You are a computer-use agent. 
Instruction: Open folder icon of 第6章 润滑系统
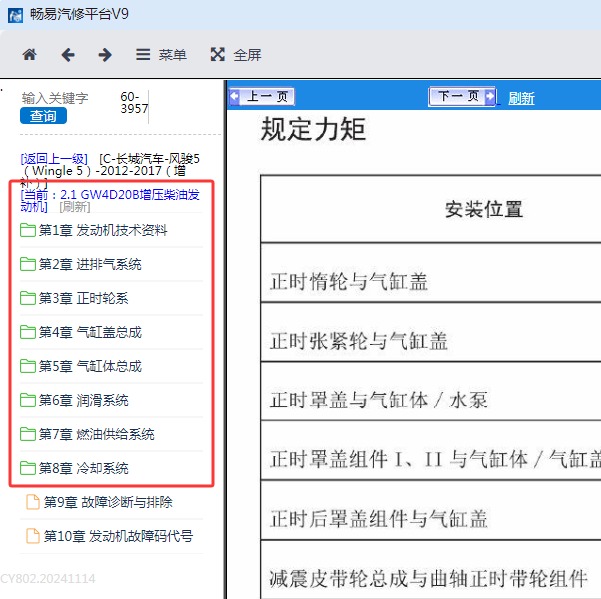28,400
